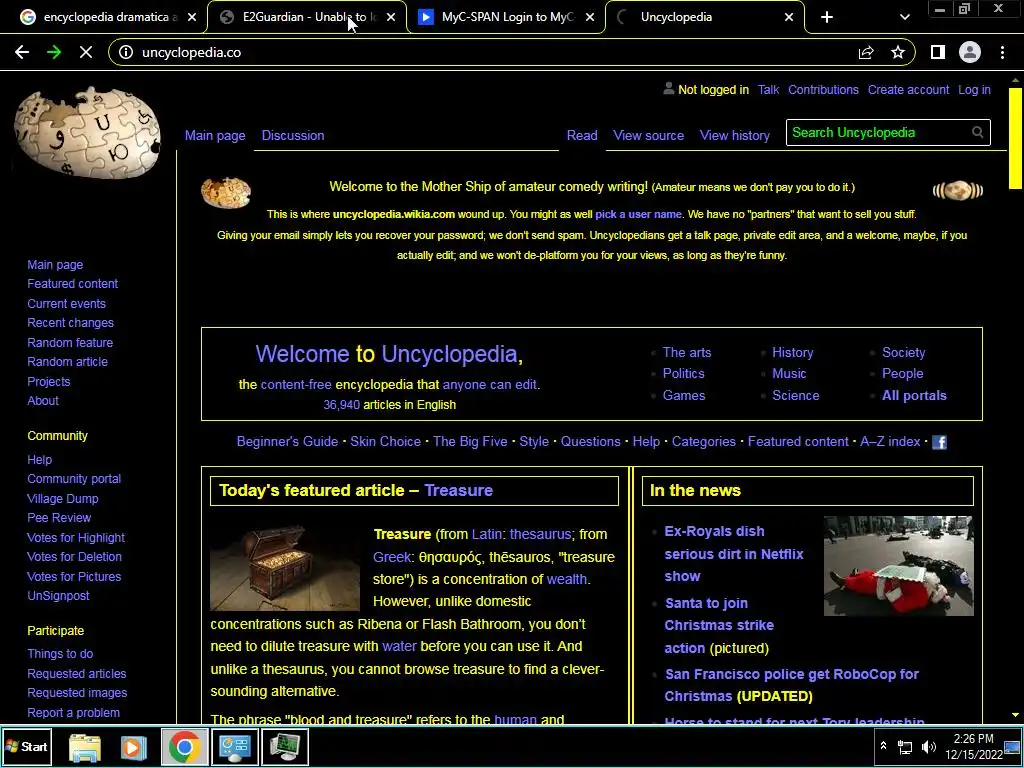Click the search magnifier icon
The width and height of the screenshot is (1024, 768).
tap(977, 133)
